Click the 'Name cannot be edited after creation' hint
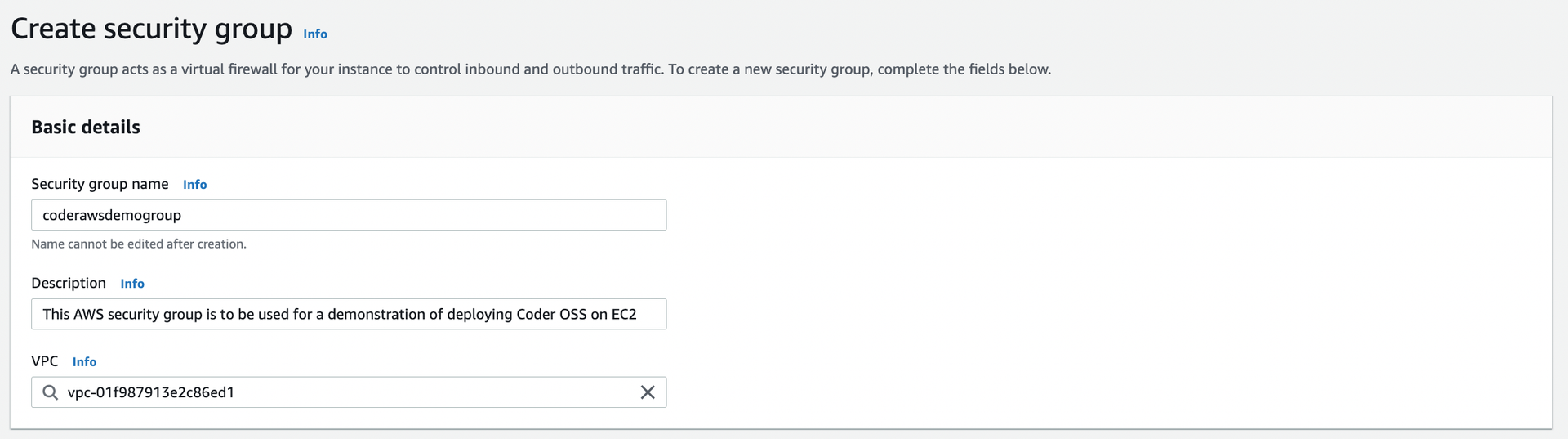The image size is (1568, 439). tap(139, 244)
